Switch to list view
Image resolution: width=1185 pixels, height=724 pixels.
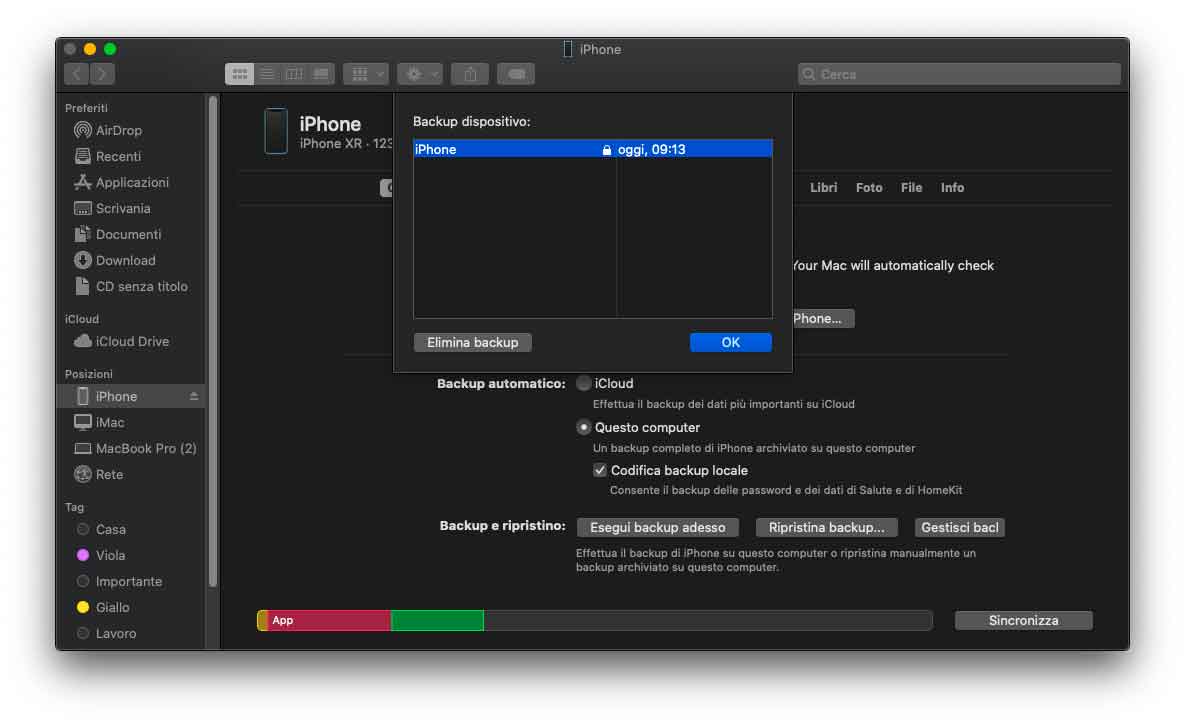tap(267, 74)
